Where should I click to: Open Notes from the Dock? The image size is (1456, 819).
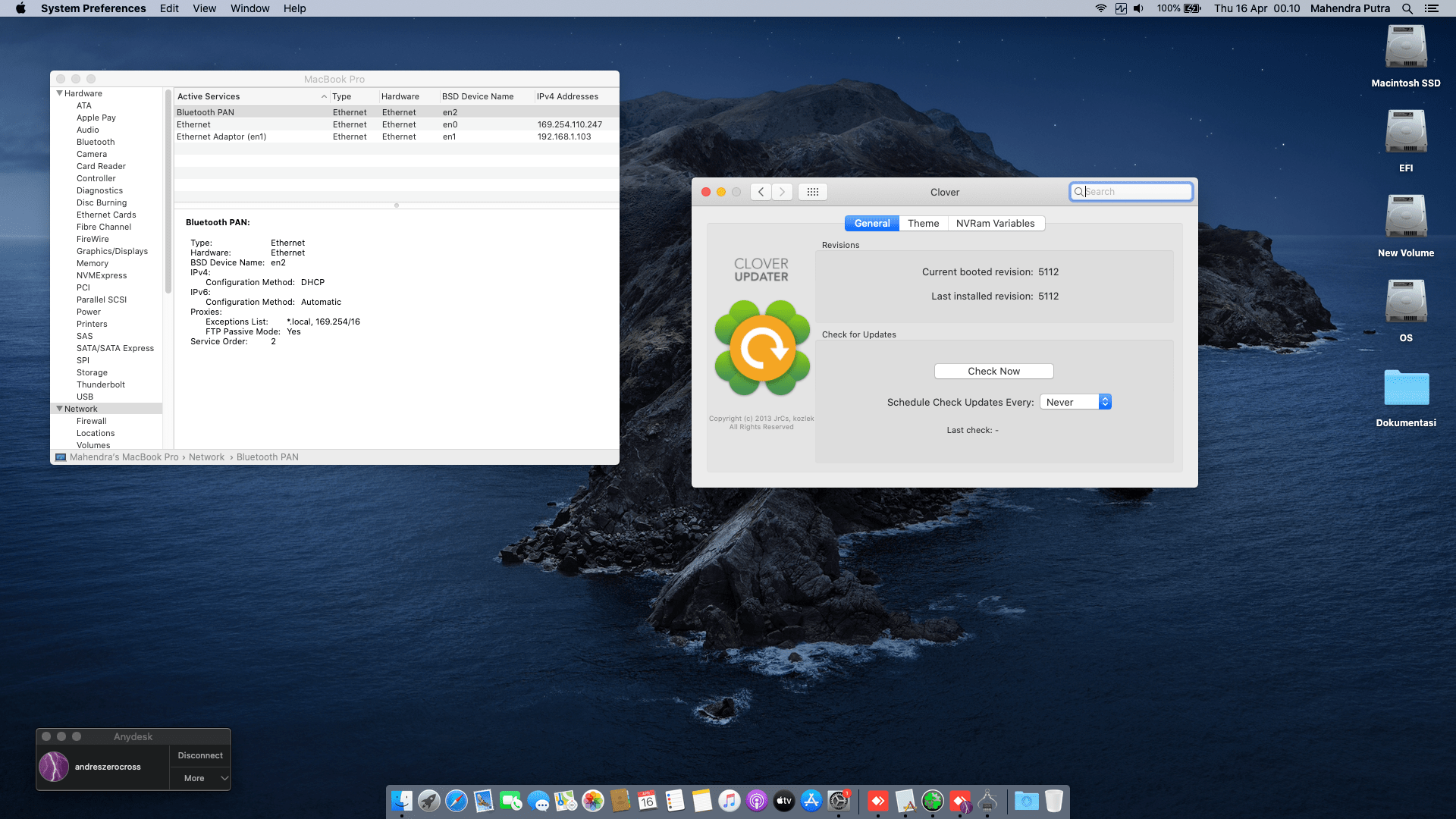pos(702,801)
